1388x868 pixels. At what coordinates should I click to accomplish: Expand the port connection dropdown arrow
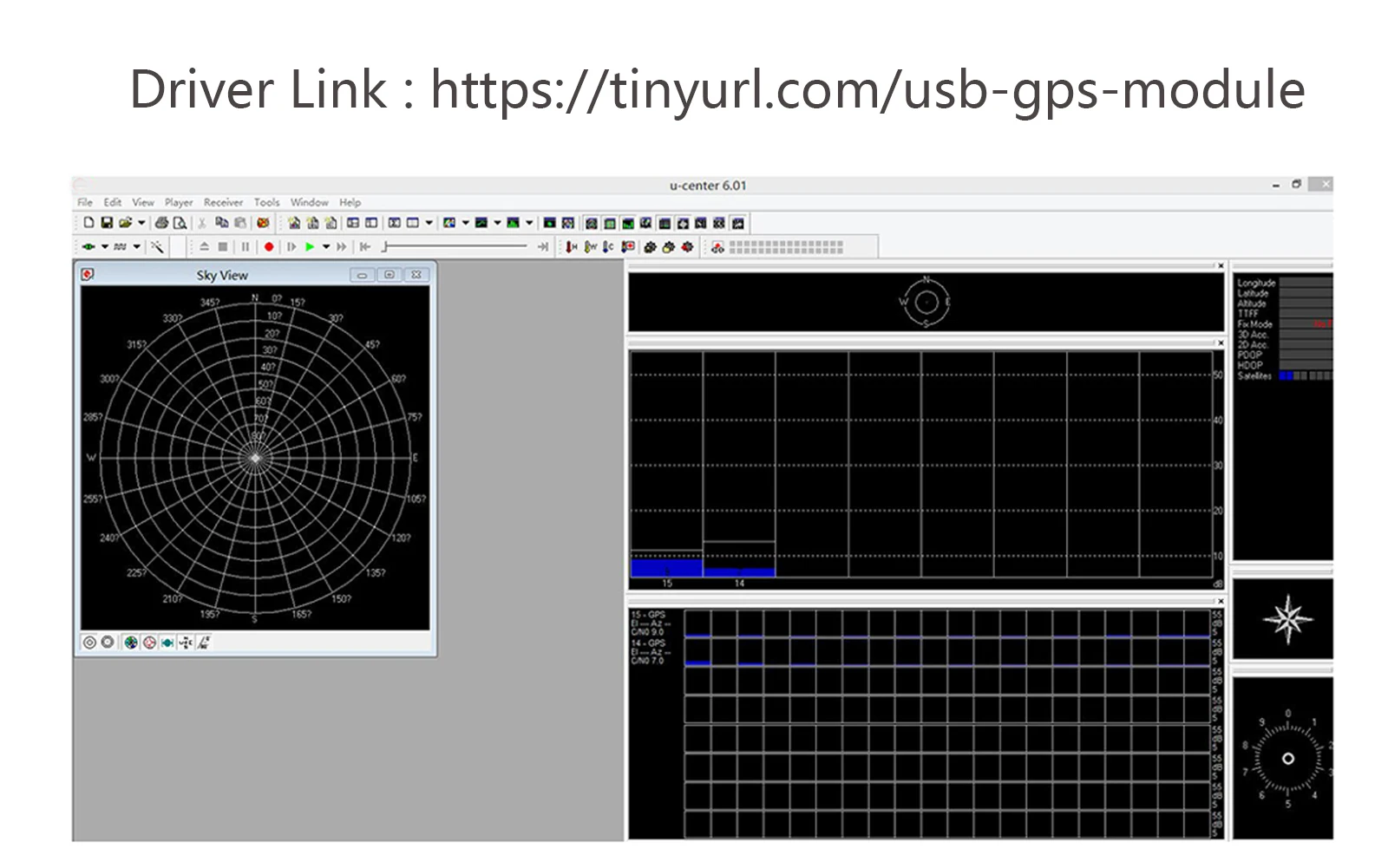click(x=104, y=247)
